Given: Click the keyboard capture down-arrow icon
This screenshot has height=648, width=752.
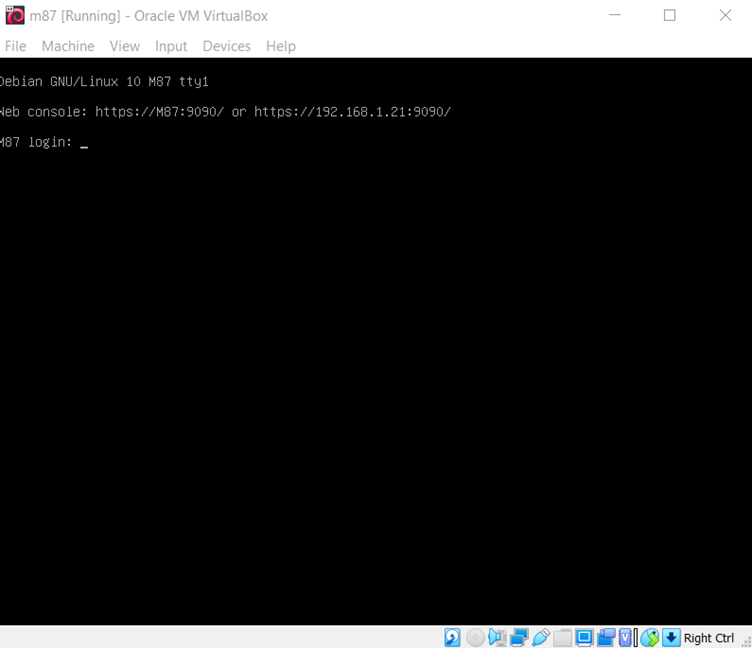Looking at the screenshot, I should pos(671,637).
